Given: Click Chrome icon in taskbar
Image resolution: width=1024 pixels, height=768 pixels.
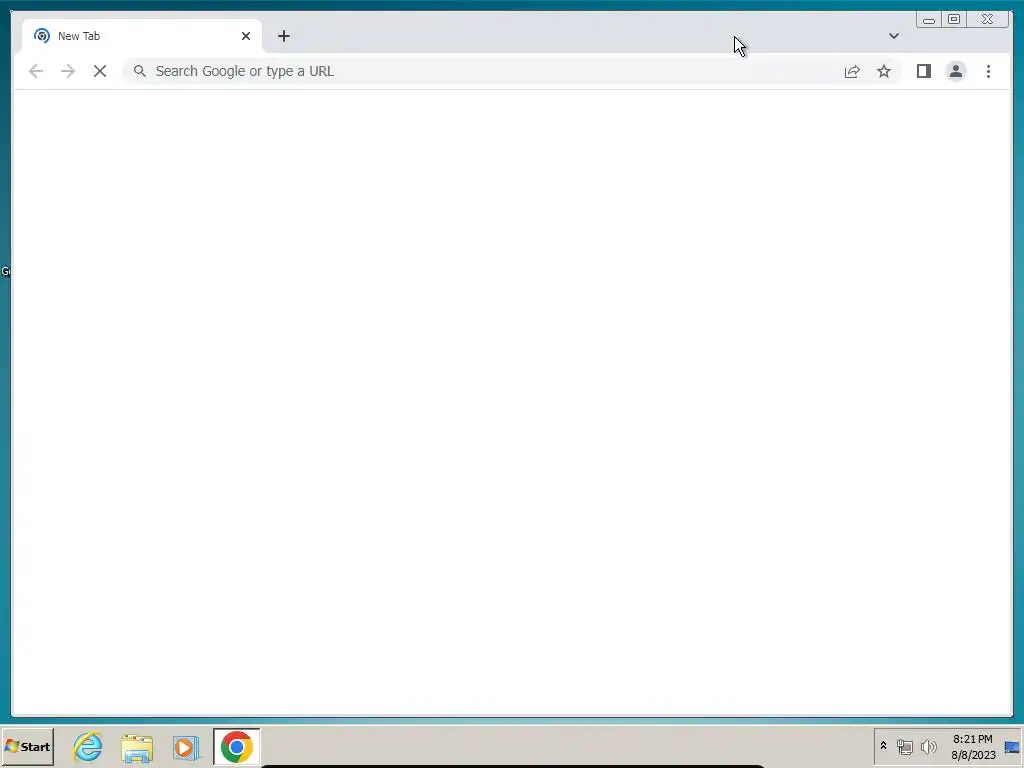Looking at the screenshot, I should click(x=236, y=746).
